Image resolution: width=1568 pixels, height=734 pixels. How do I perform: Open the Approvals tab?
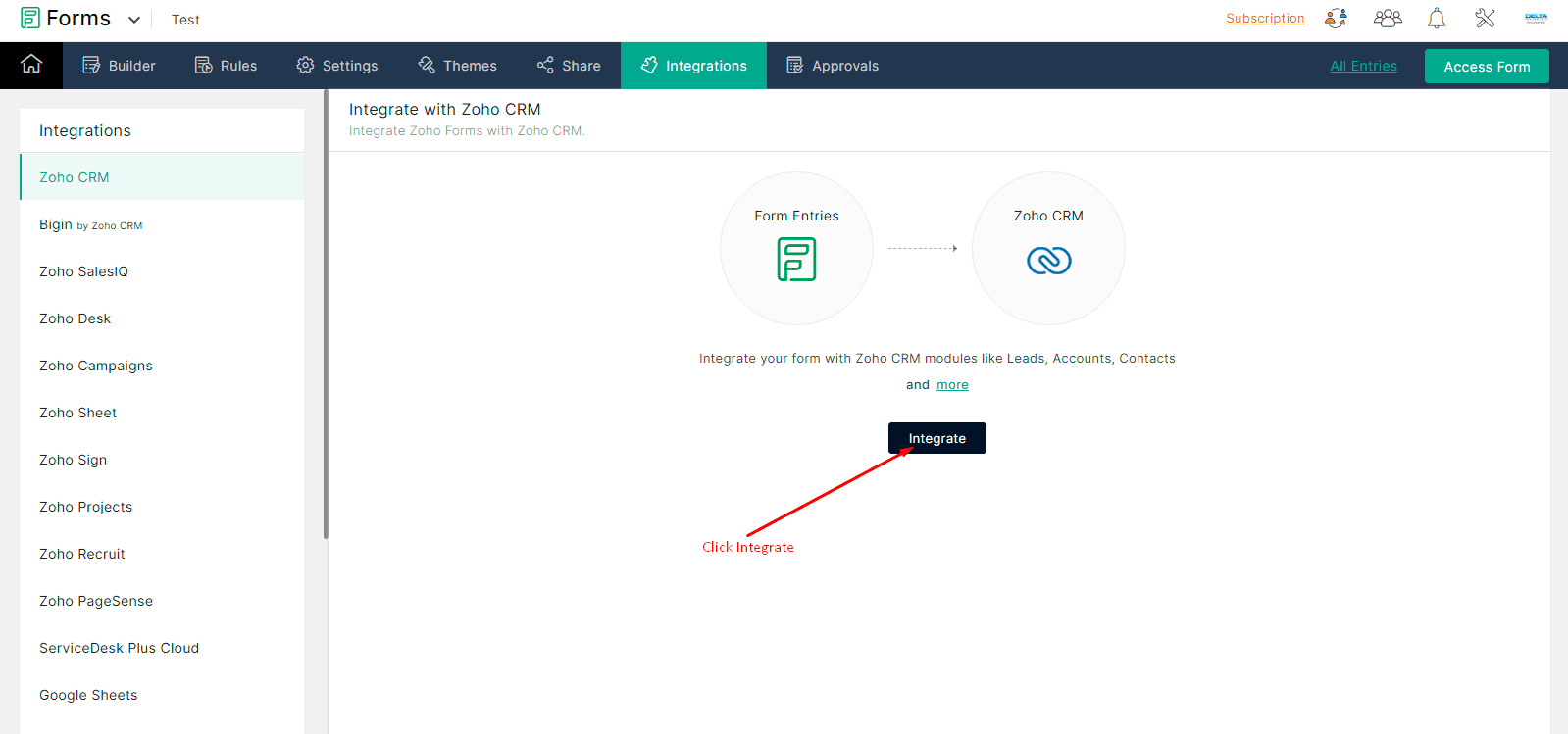833,66
